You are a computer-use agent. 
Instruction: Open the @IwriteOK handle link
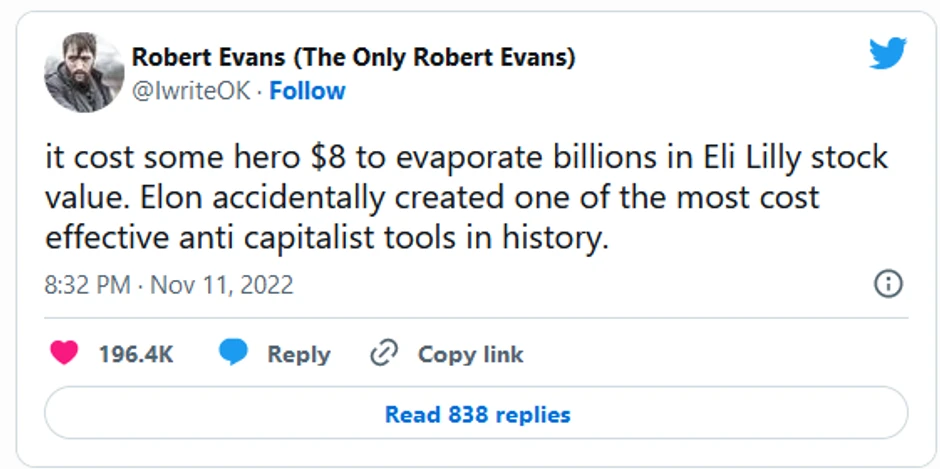point(190,91)
